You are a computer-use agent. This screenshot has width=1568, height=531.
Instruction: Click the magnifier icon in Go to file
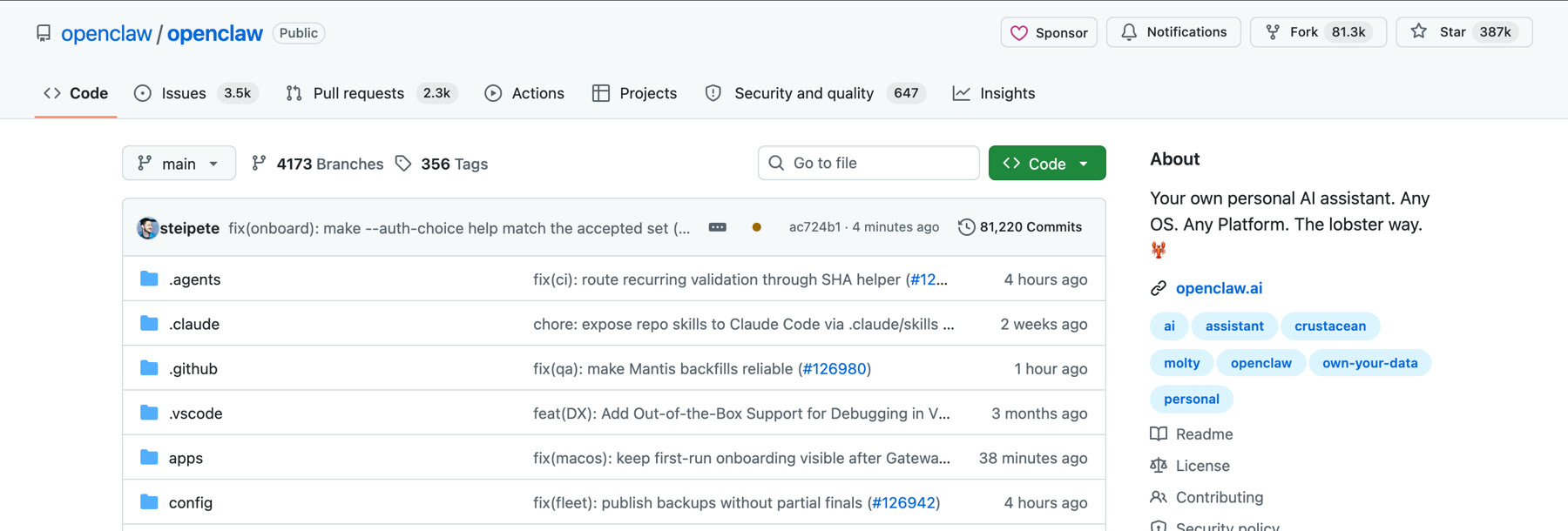click(776, 163)
